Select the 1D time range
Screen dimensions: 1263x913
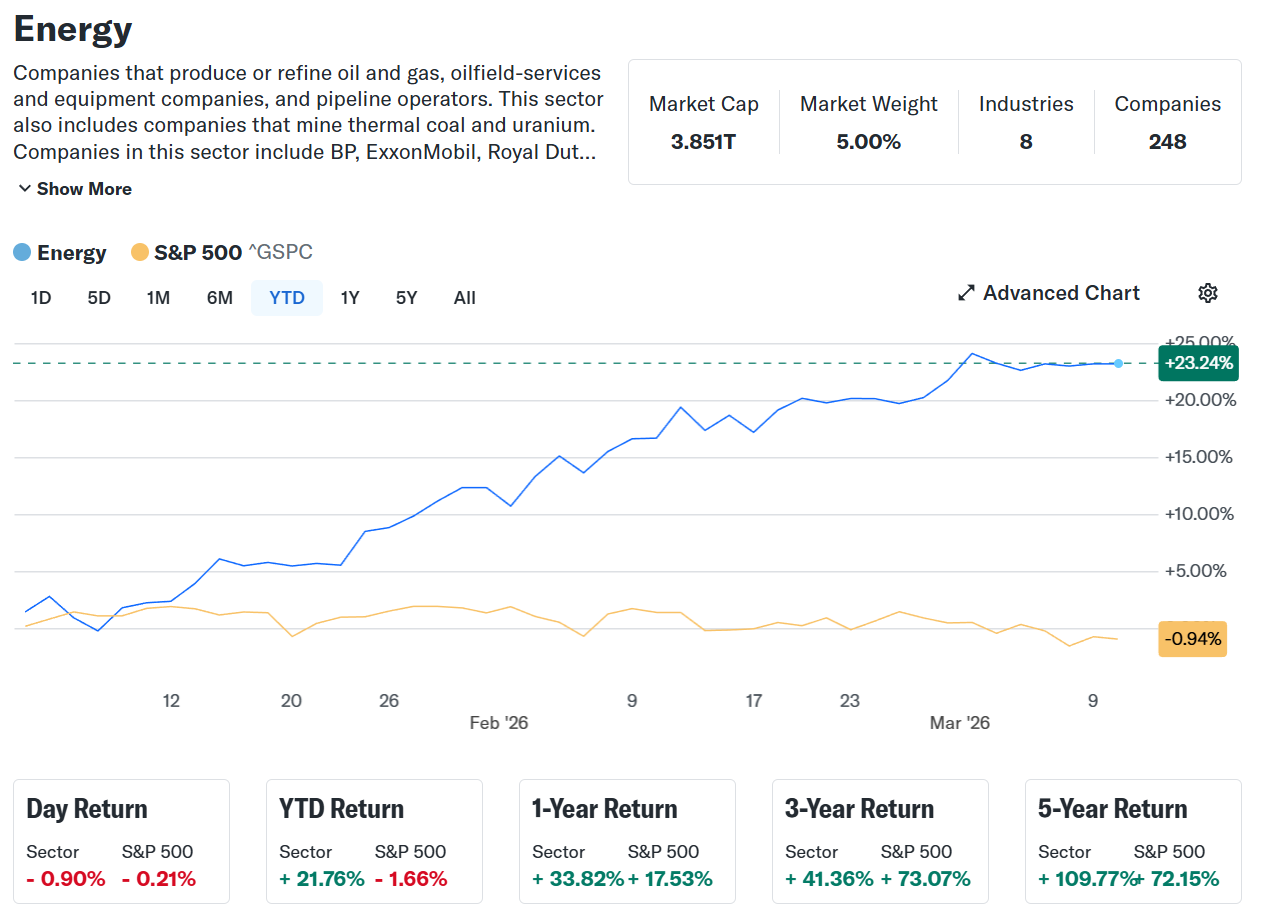(41, 298)
